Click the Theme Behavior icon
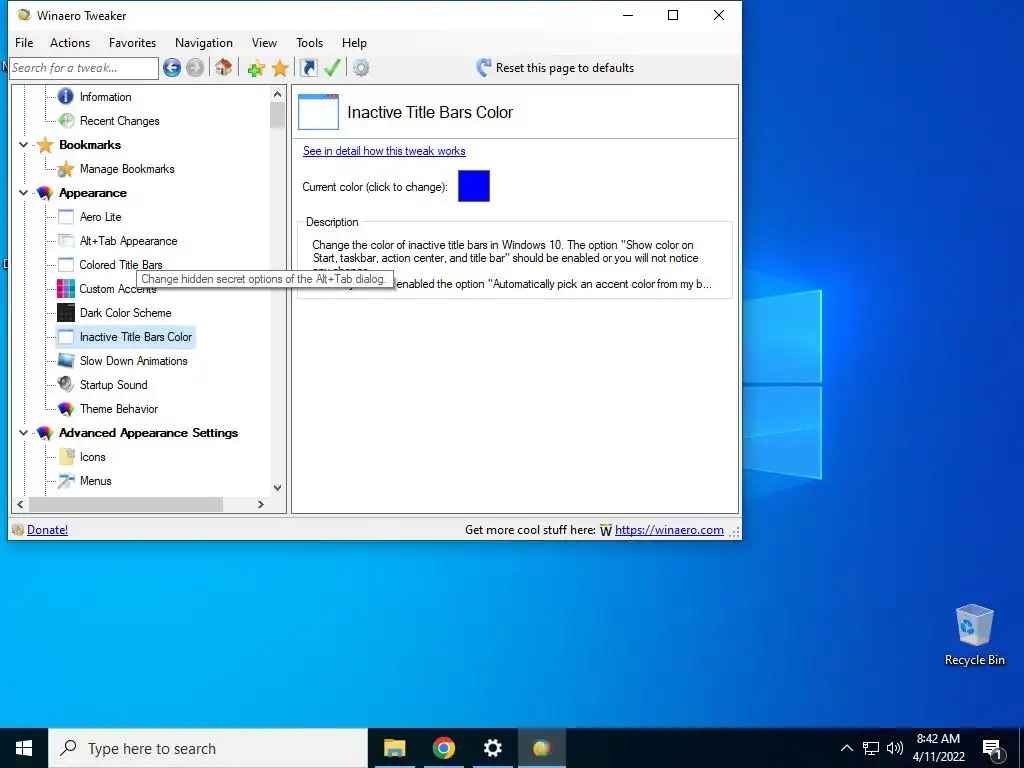The height and width of the screenshot is (768, 1024). [66, 409]
